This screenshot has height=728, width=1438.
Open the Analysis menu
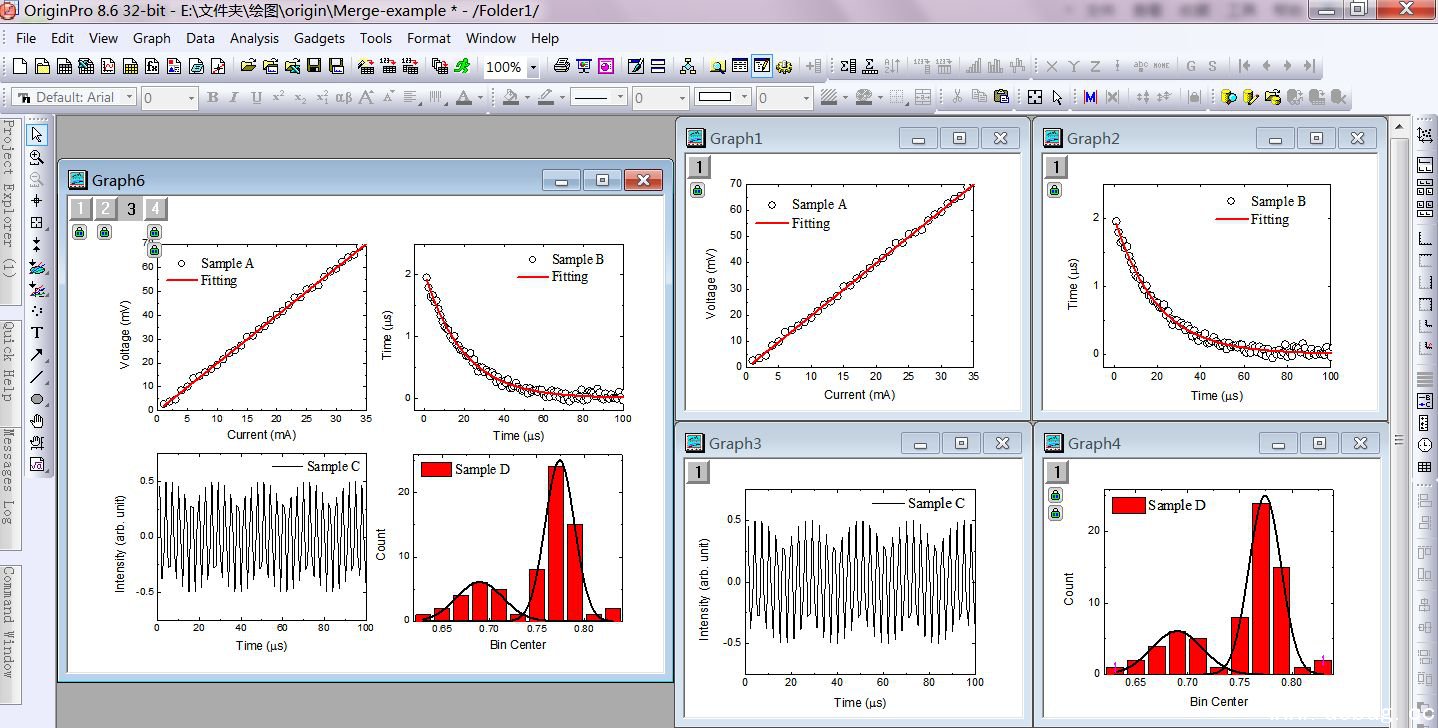[254, 38]
